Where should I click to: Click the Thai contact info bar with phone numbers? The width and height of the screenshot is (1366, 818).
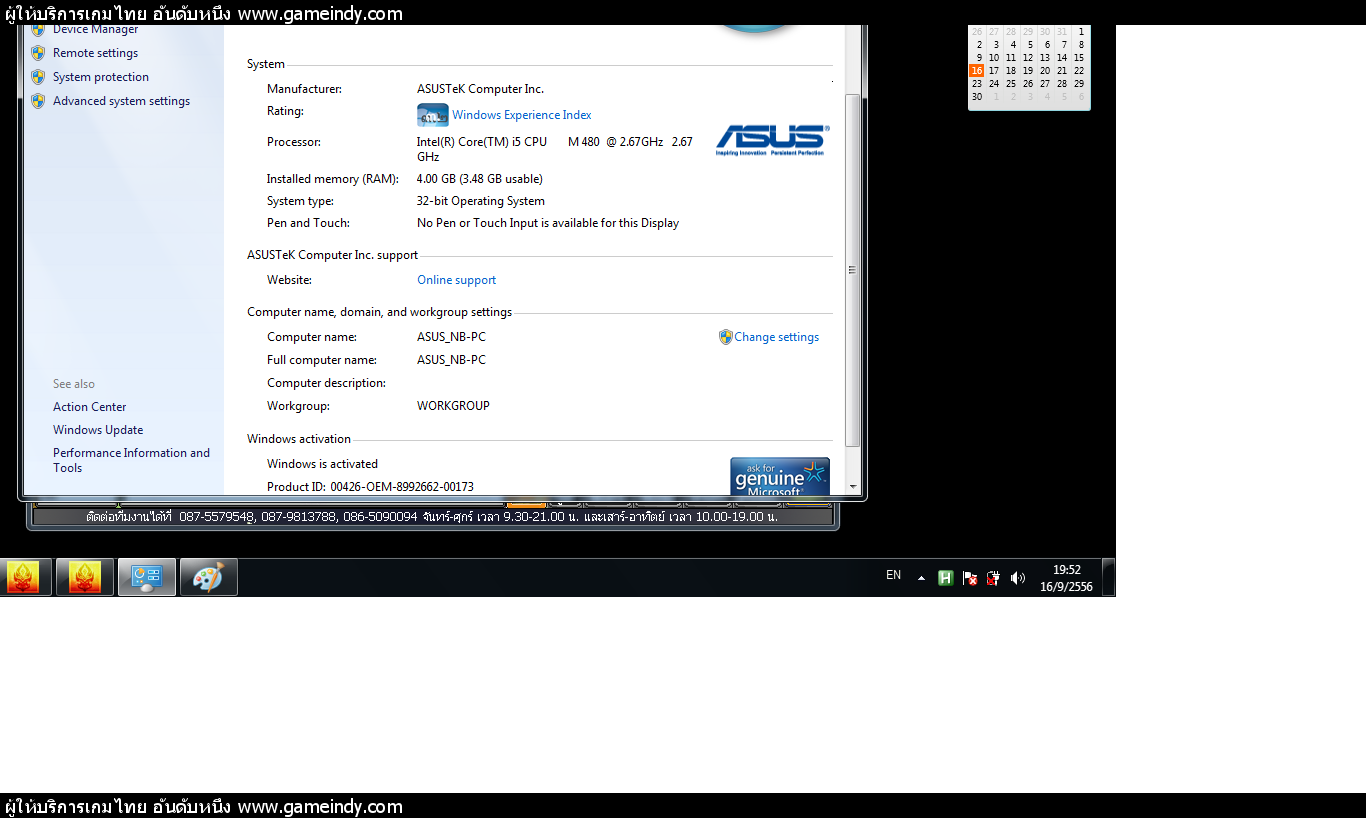click(432, 517)
